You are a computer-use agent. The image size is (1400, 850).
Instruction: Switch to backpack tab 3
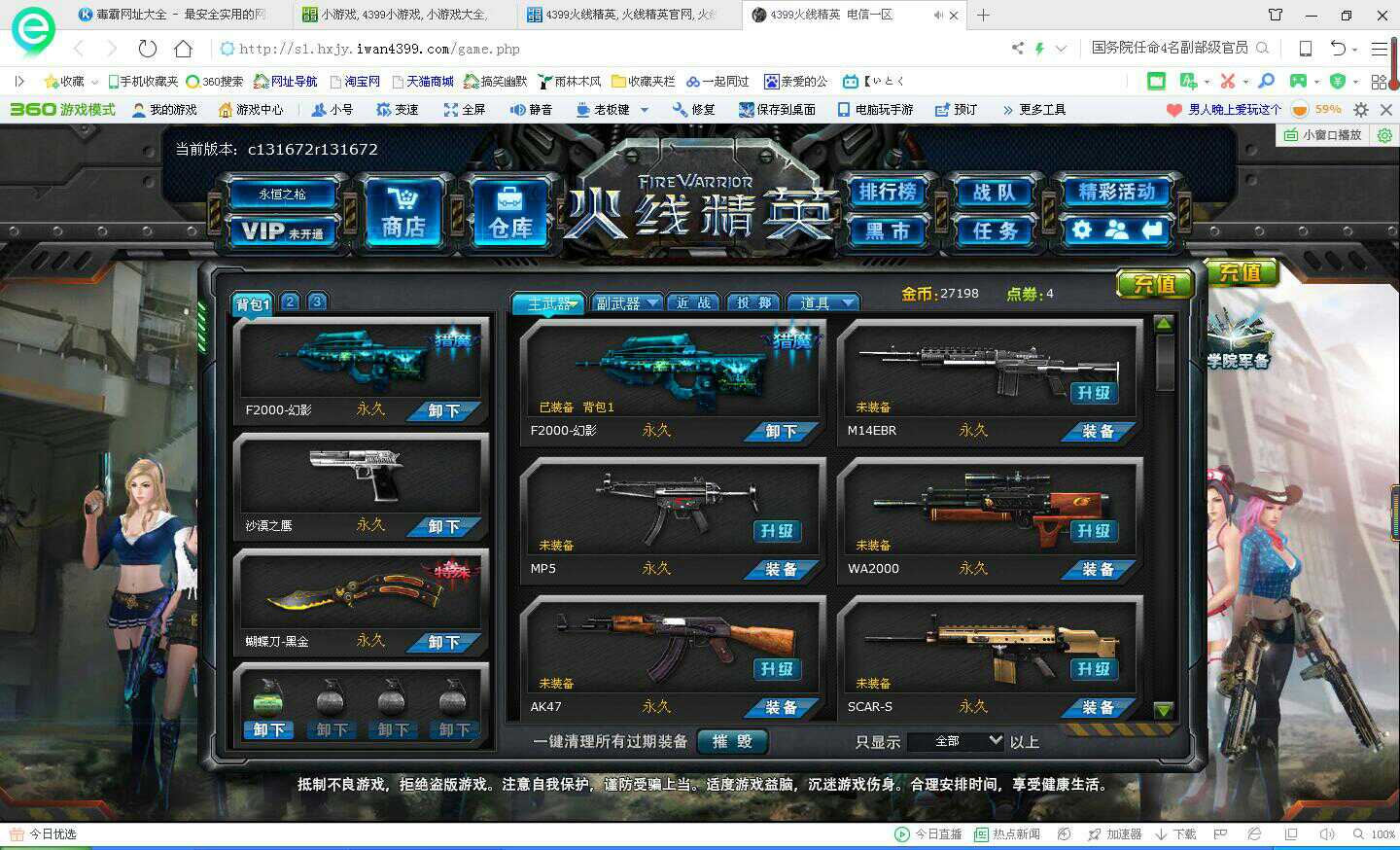(x=317, y=301)
